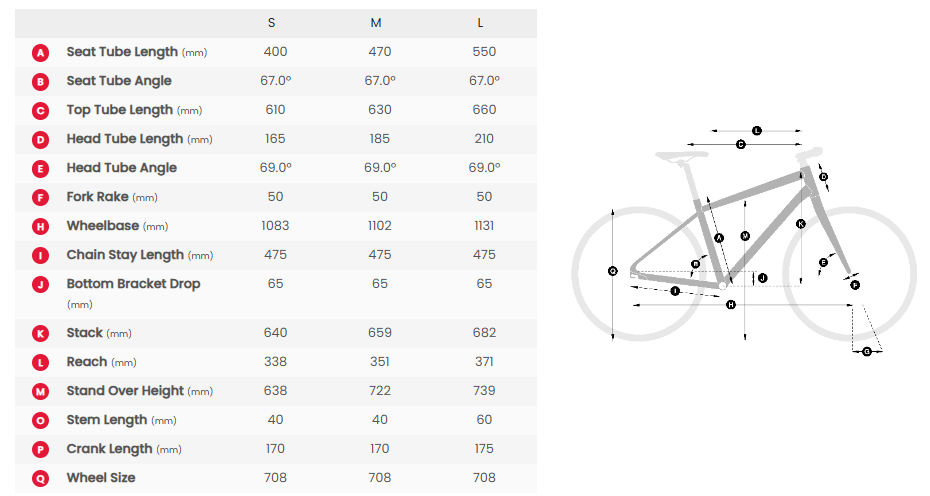Viewport: 930px width, 496px height.
Task: Click the red C badge beside Top Tube Length
Action: pyautogui.click(x=41, y=110)
